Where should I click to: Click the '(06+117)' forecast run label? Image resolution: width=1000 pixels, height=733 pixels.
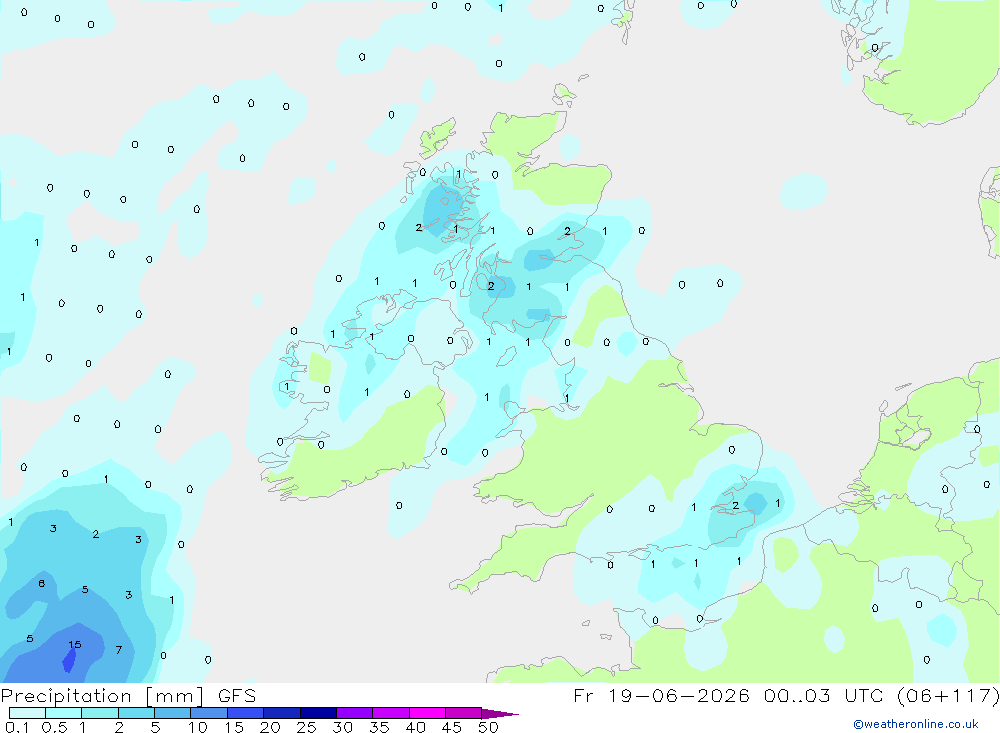pos(948,696)
